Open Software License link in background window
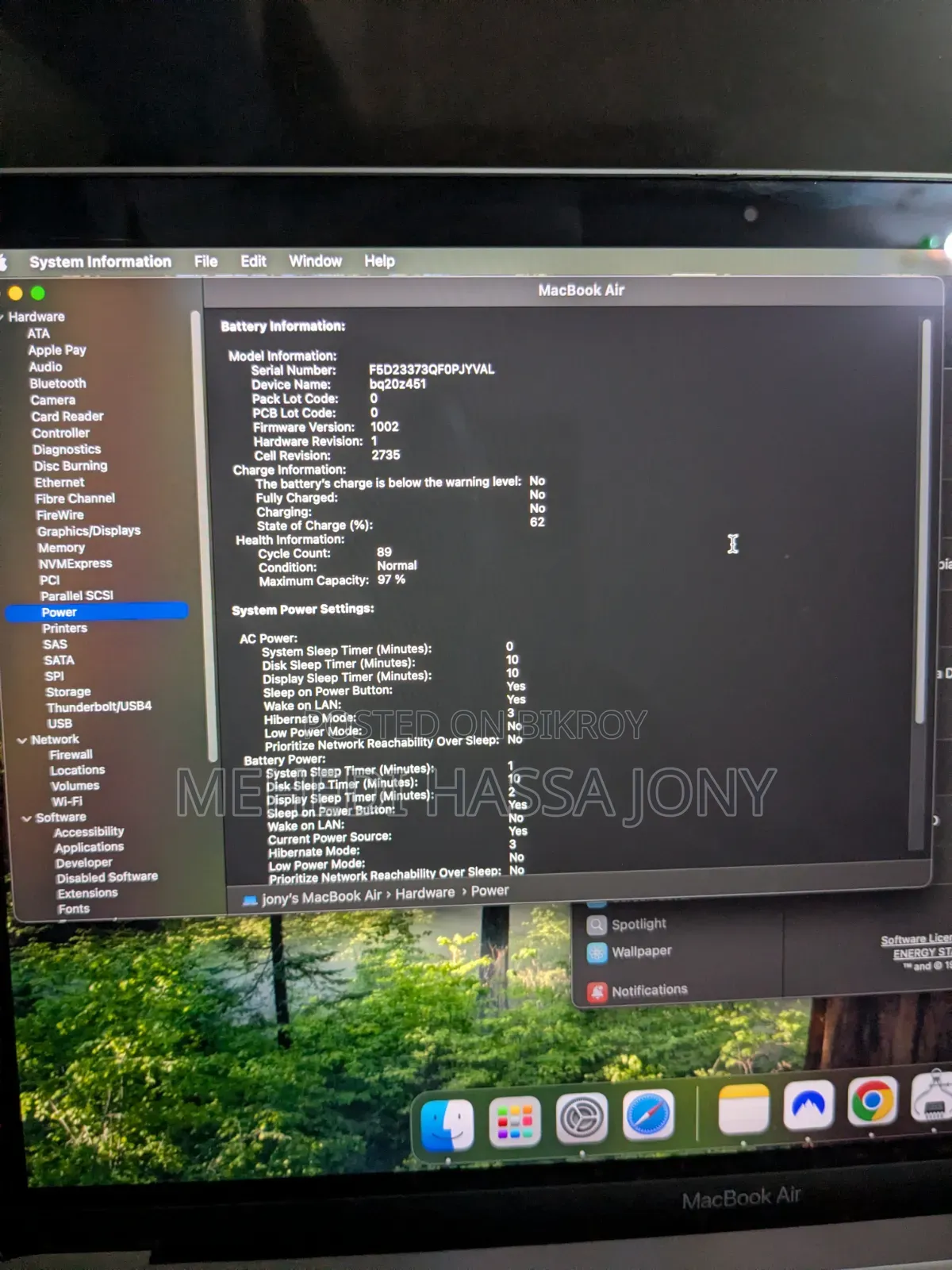The image size is (952, 1270). [x=916, y=939]
